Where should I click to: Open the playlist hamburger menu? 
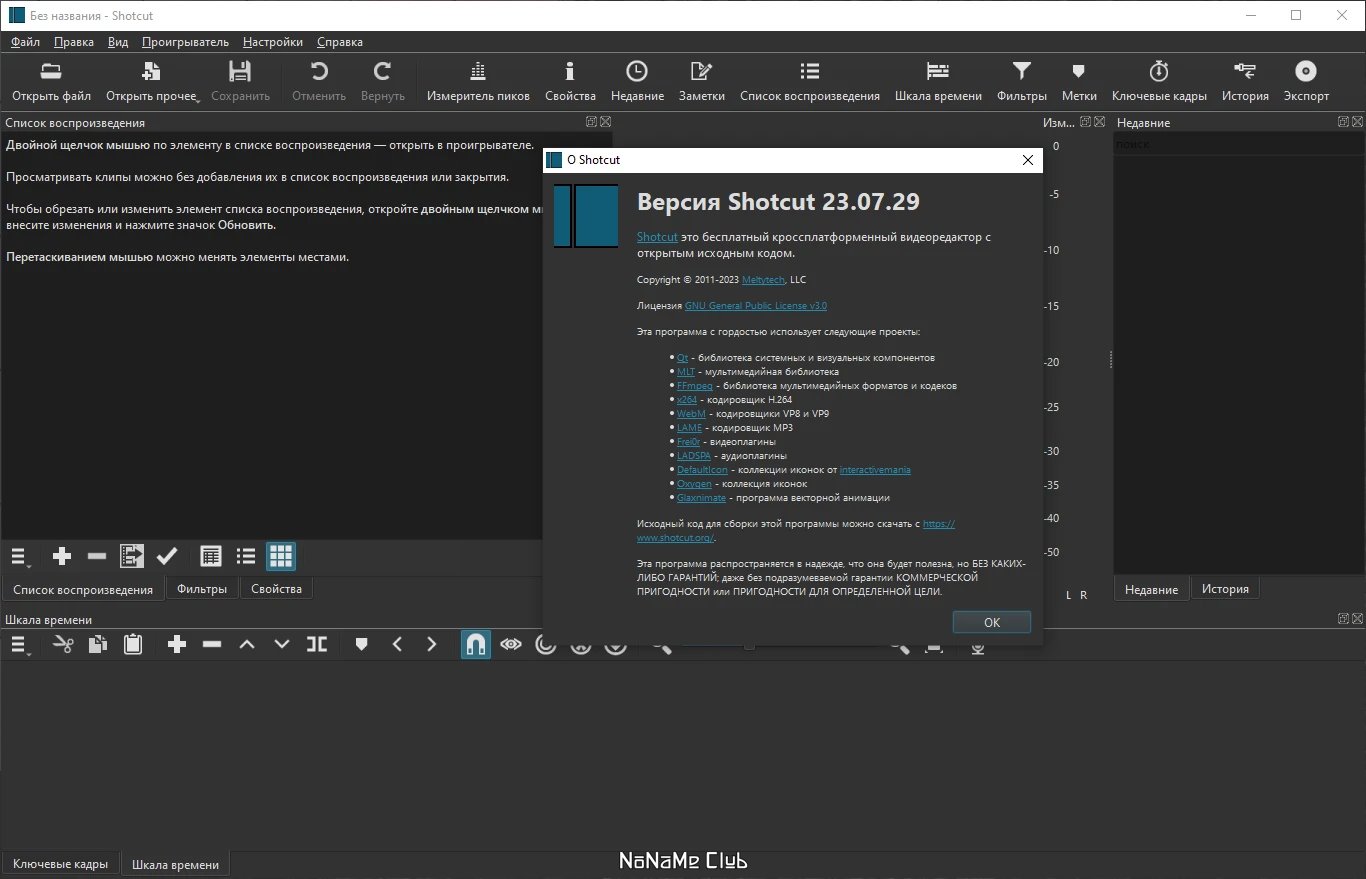[x=20, y=557]
